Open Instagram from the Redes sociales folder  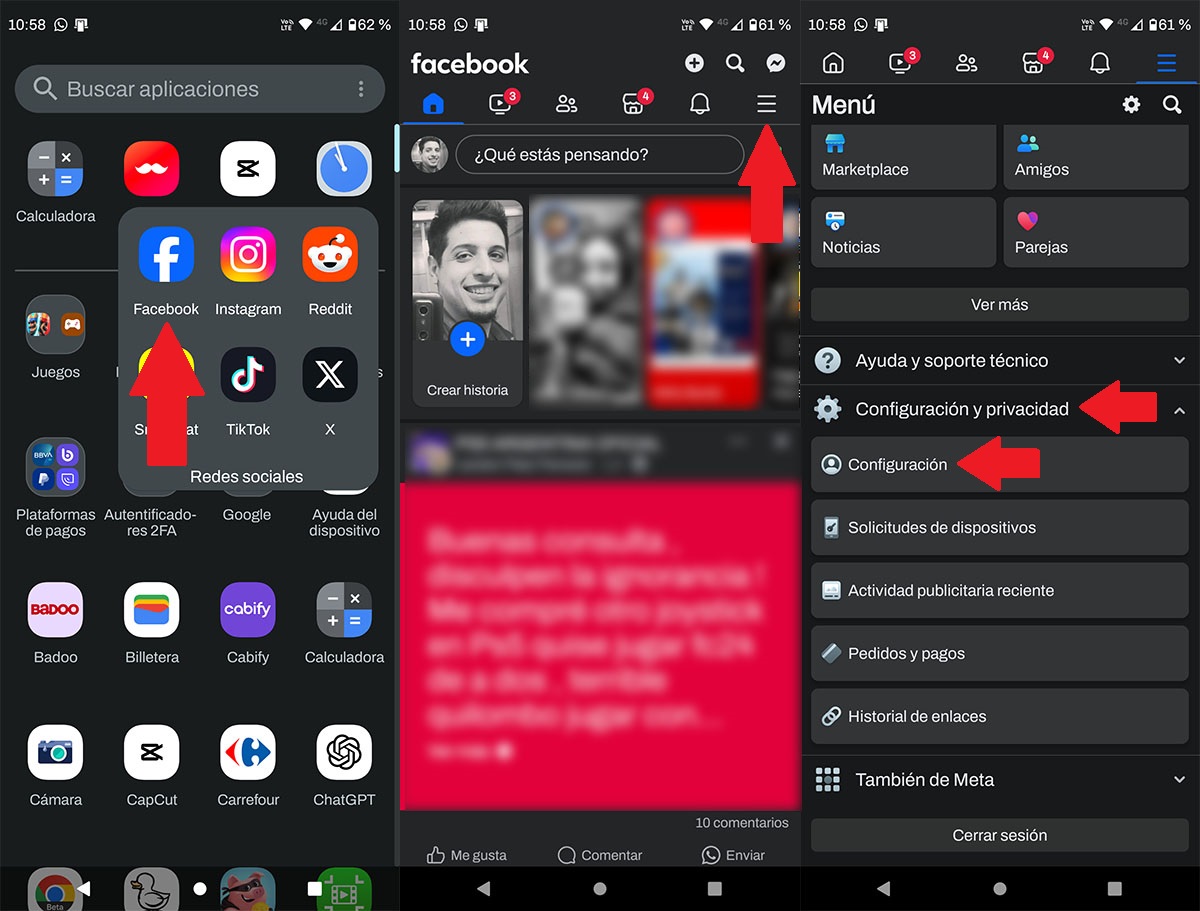click(x=248, y=255)
